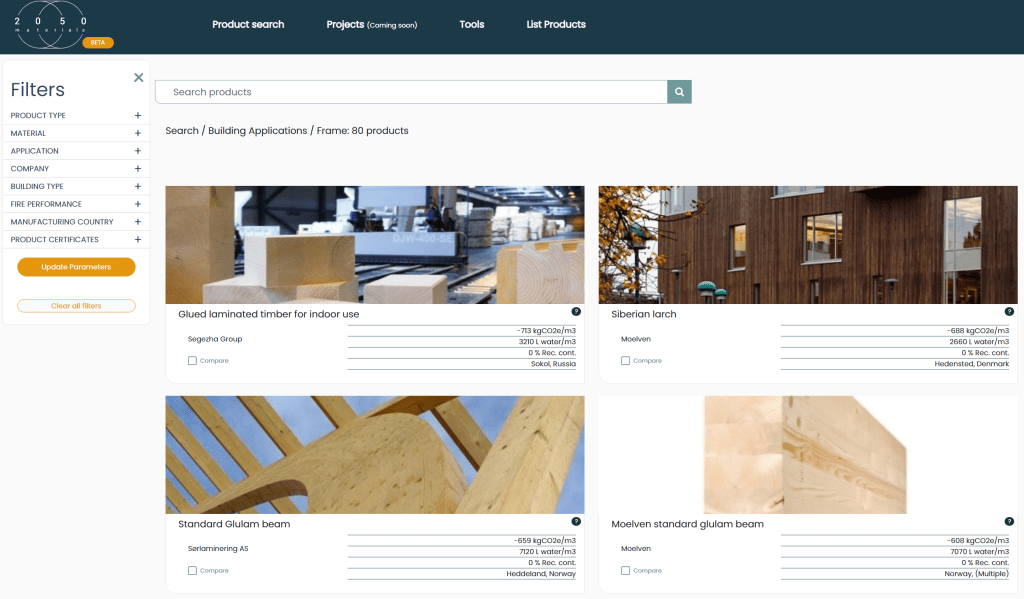Open help icon for Glued laminated timber
Screen dimensions: 1024x599
tap(576, 312)
